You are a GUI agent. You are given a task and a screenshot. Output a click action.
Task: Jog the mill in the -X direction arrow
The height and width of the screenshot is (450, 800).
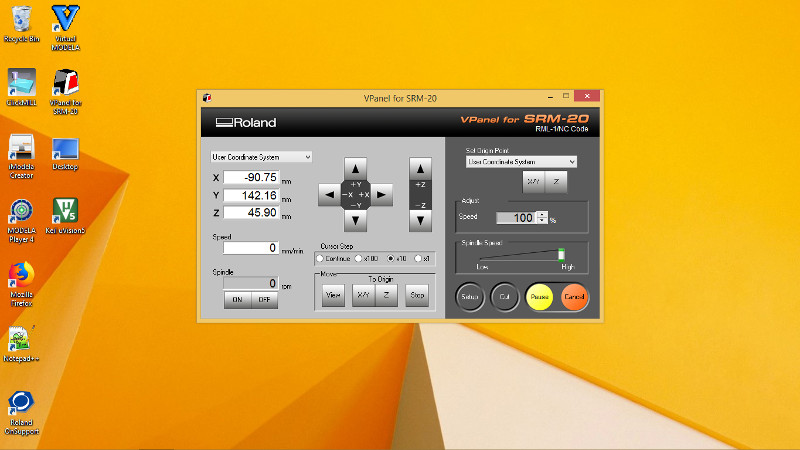tap(329, 194)
